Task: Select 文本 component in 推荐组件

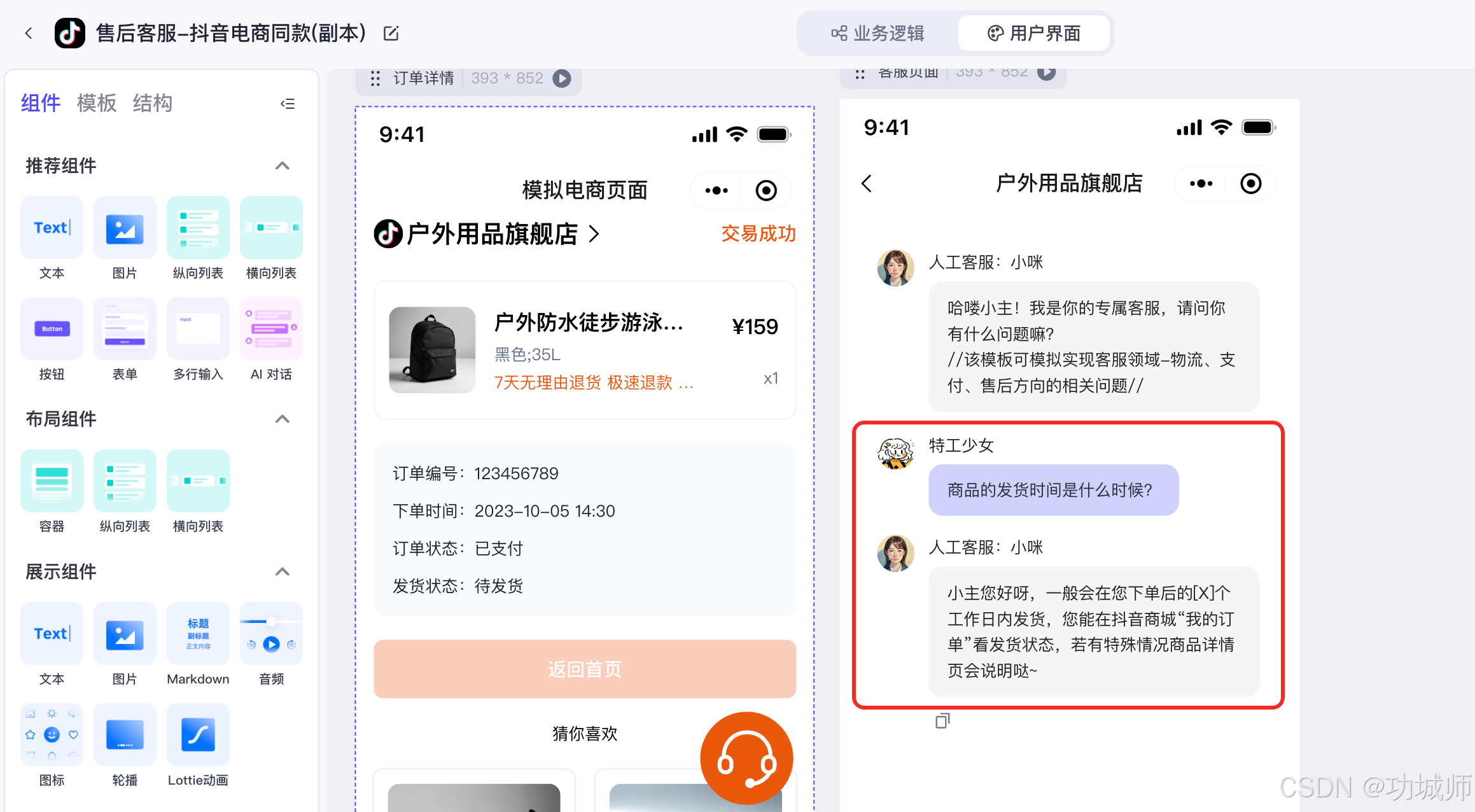Action: click(52, 238)
